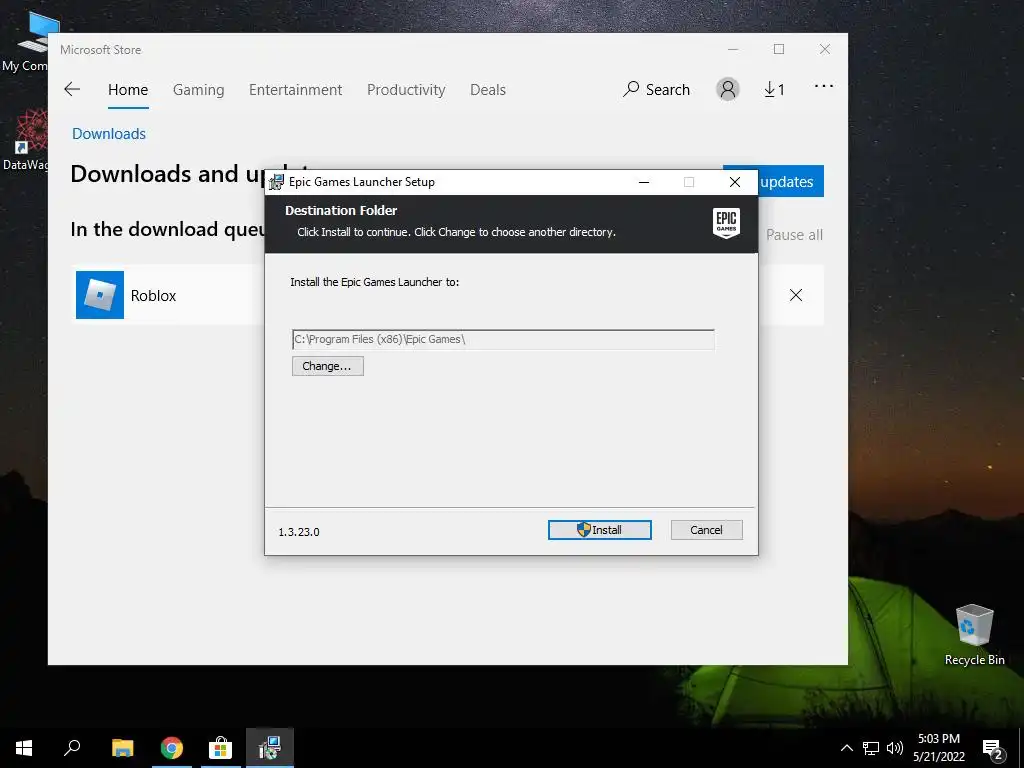
Task: Show hidden system tray icons
Action: click(846, 748)
